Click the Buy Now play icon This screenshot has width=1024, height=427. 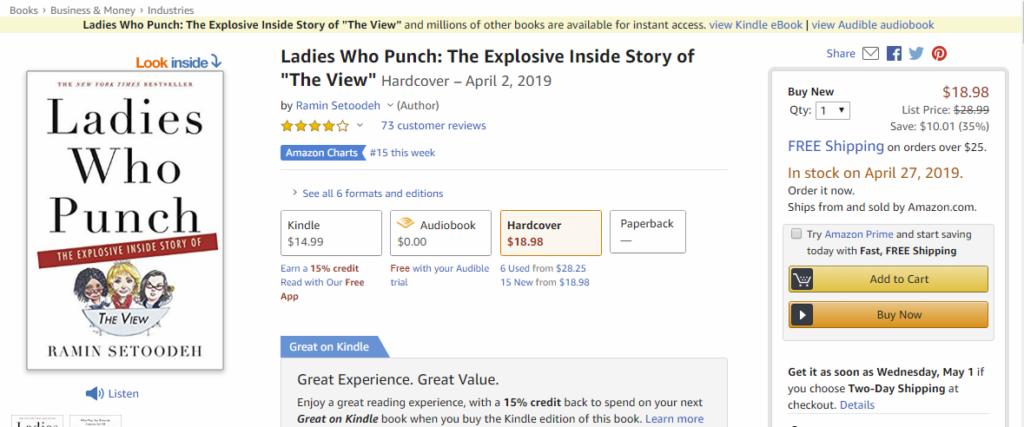click(802, 315)
